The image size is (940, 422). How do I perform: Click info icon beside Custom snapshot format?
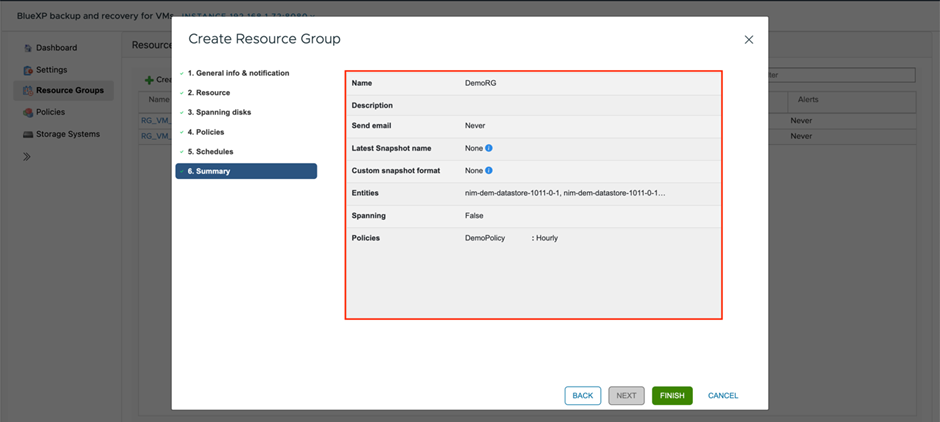489,171
